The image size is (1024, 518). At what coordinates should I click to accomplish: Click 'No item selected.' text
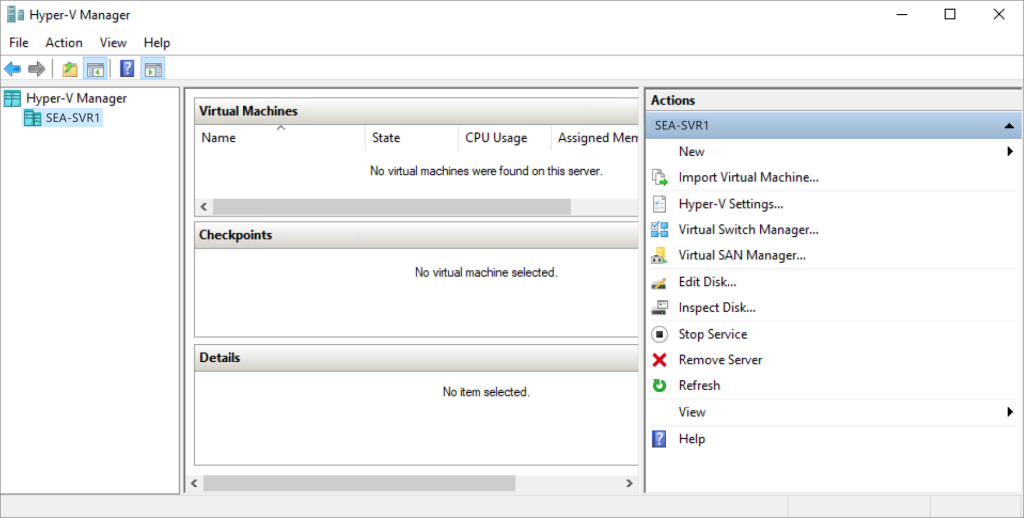coord(486,392)
